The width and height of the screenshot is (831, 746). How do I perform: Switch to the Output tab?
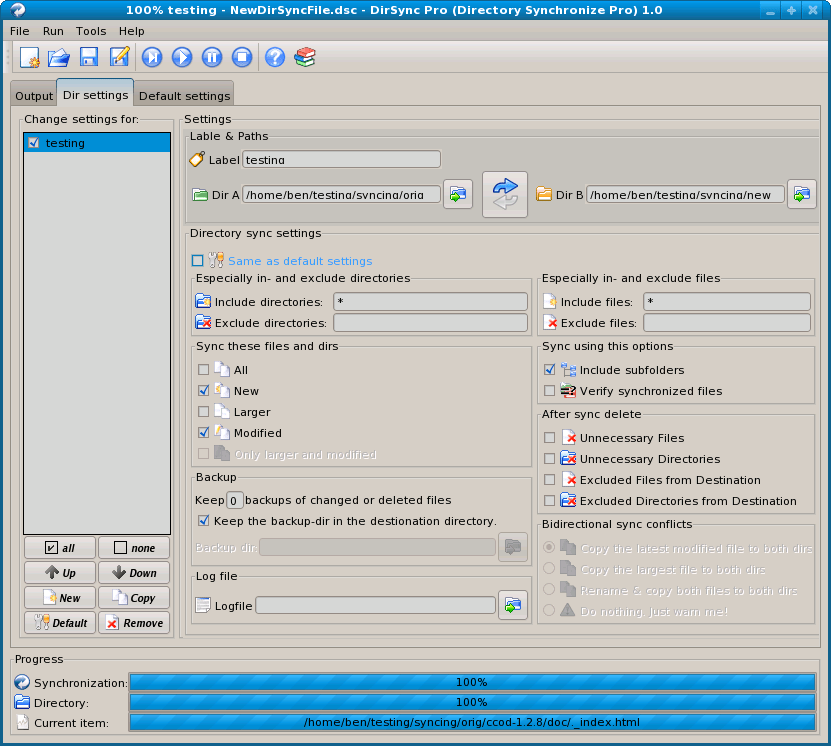[34, 96]
